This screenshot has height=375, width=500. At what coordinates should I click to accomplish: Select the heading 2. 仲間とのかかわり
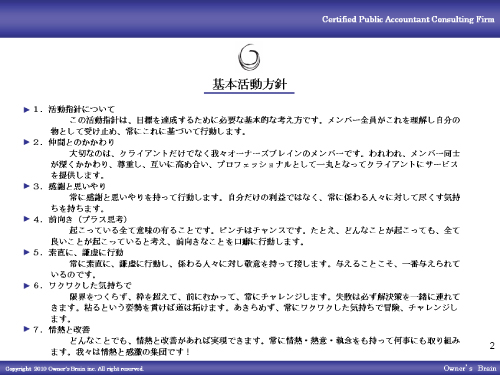pos(74,142)
